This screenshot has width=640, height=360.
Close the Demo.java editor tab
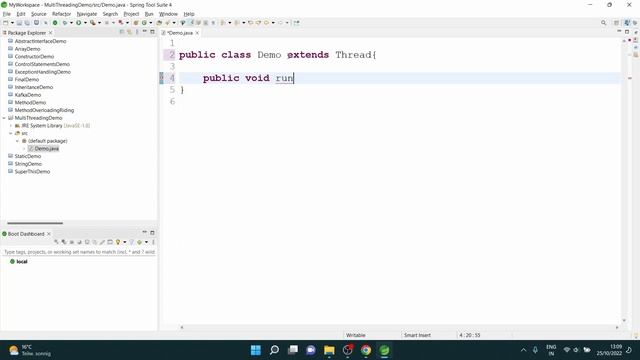point(197,33)
